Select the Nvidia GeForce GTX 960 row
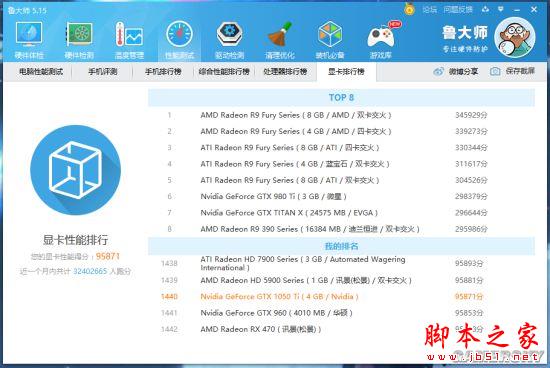Screen dimensions: 550x368 341,313
